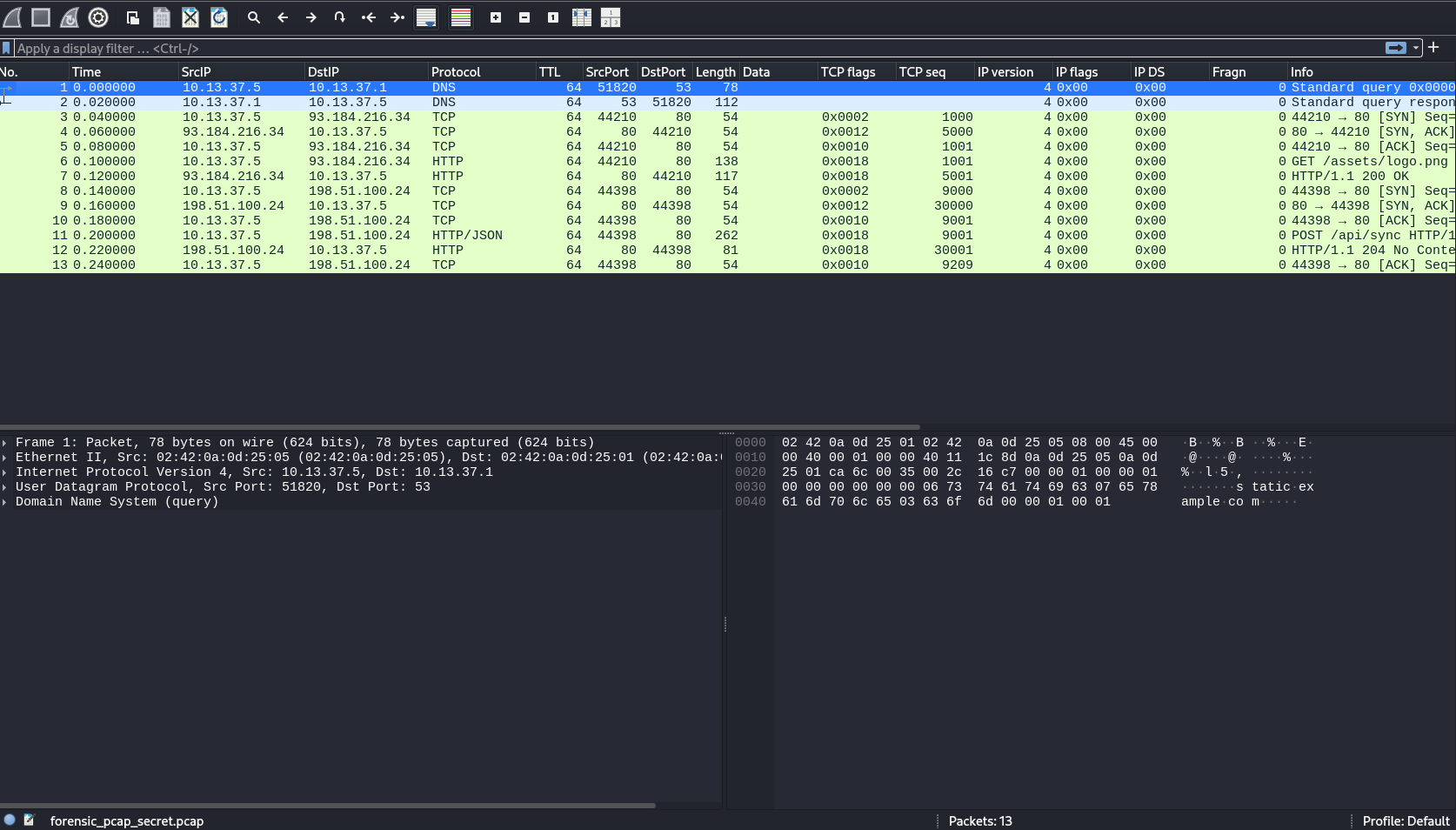Sort by the Info column header

tap(1372, 72)
